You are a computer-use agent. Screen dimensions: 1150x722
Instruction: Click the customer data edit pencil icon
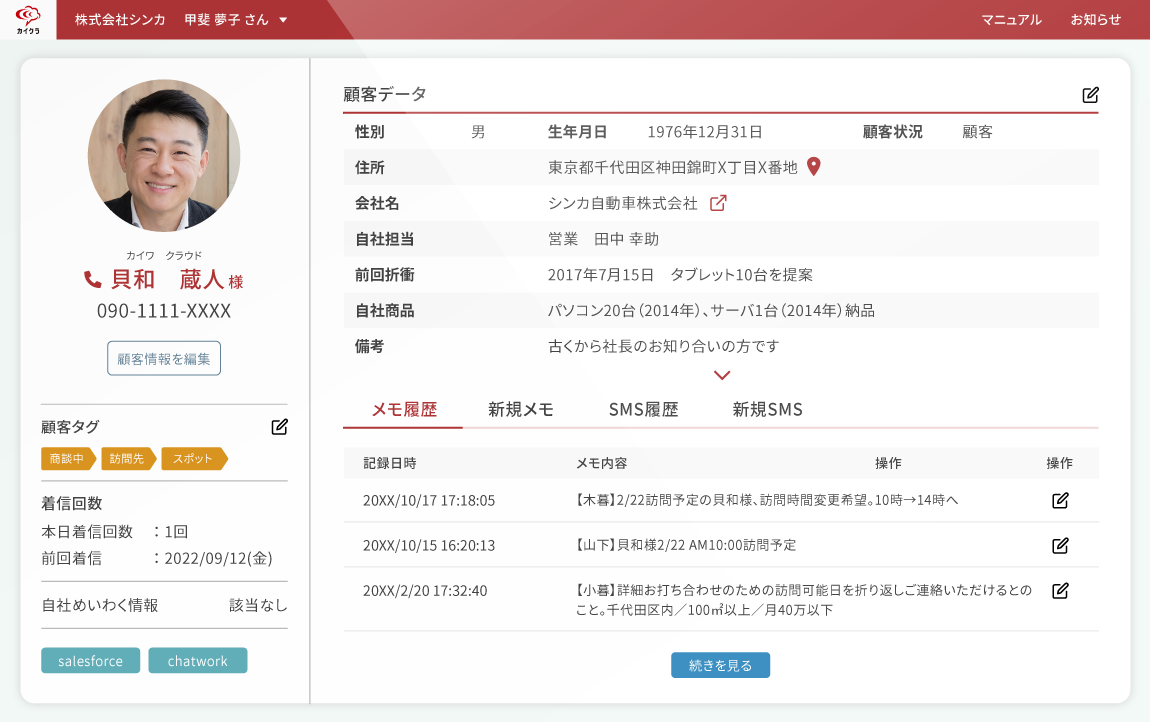[1090, 95]
